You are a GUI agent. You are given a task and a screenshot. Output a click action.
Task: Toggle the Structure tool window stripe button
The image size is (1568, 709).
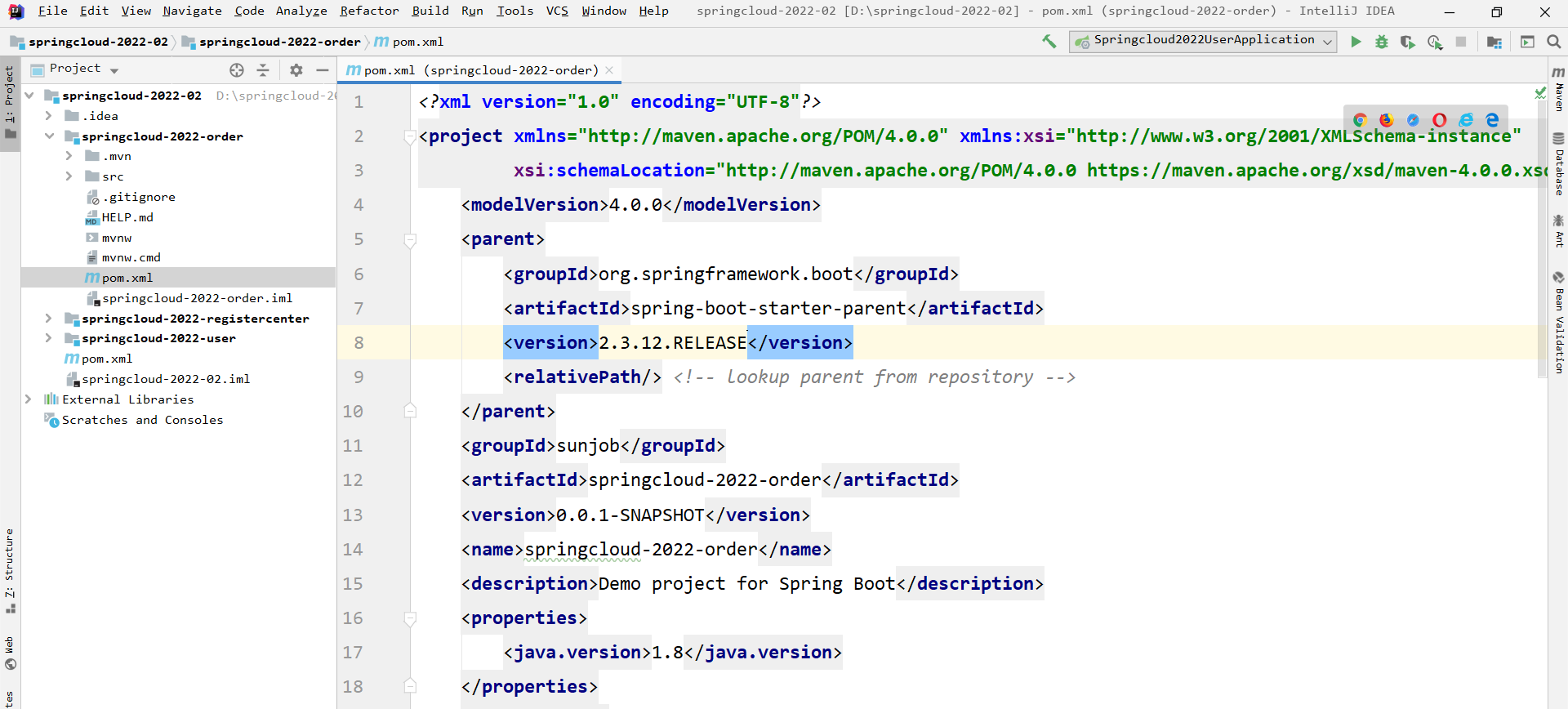10,571
